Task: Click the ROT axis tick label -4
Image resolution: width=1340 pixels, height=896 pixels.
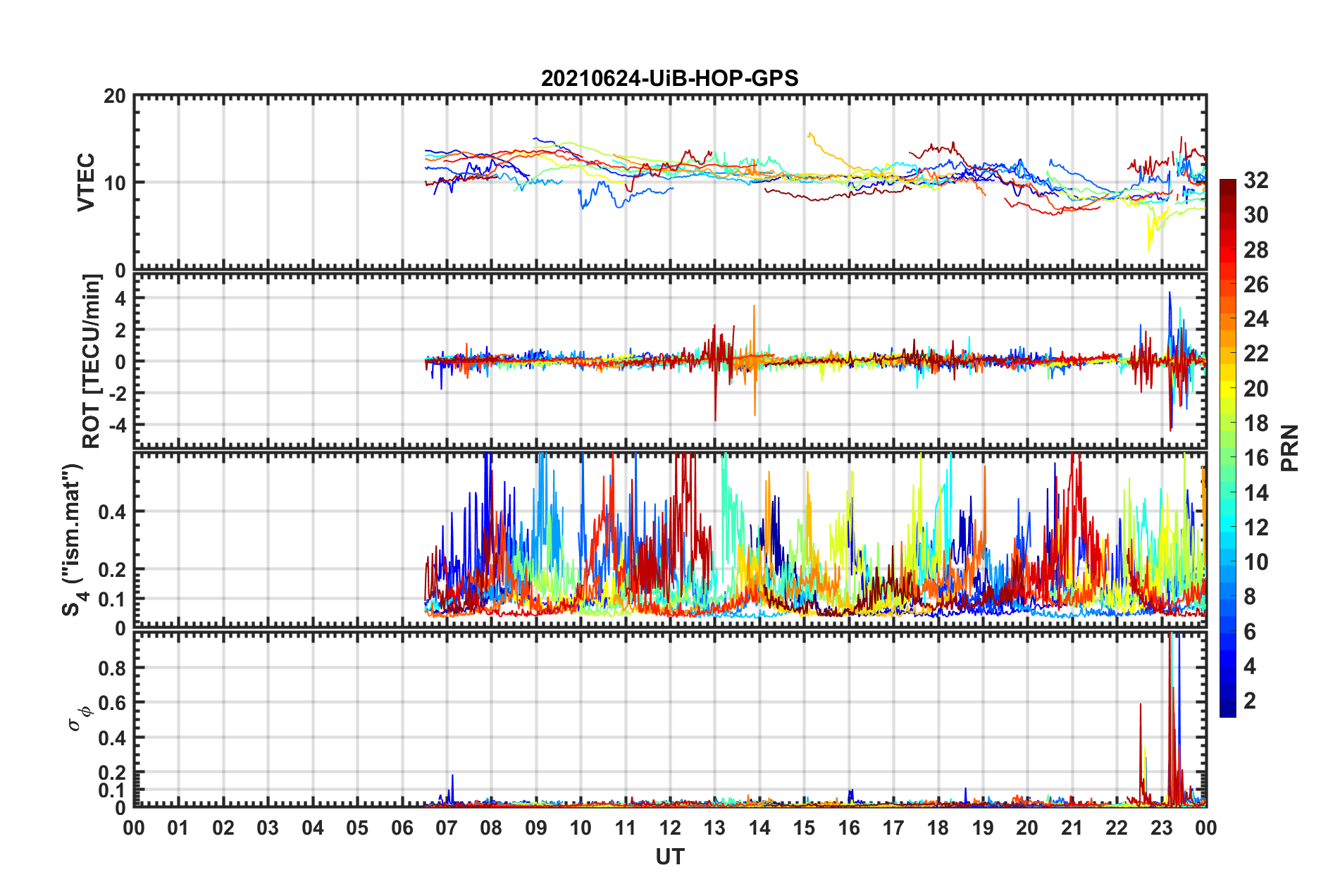Action: (118, 425)
